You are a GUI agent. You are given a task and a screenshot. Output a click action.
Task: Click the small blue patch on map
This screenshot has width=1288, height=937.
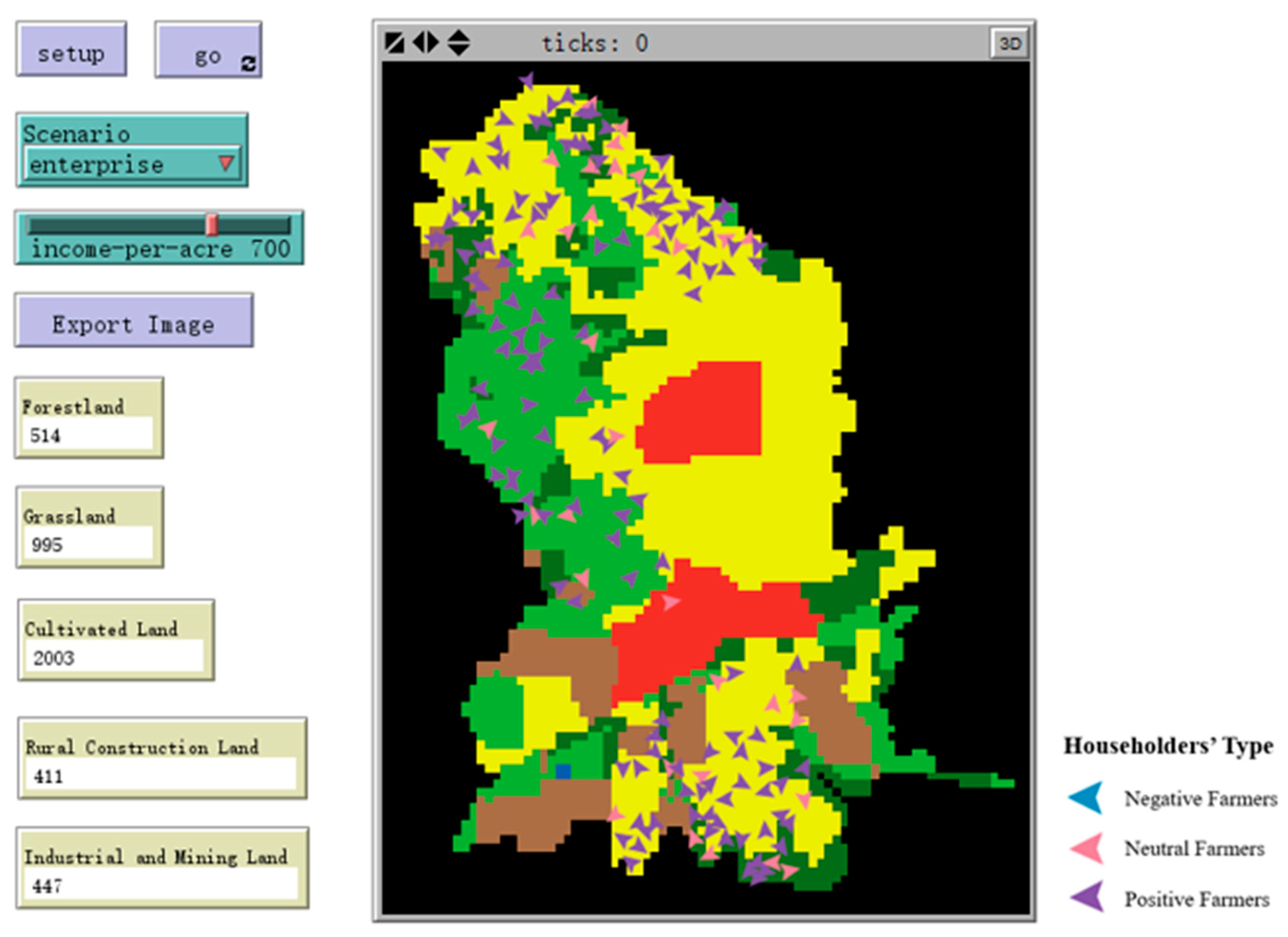pyautogui.click(x=563, y=771)
